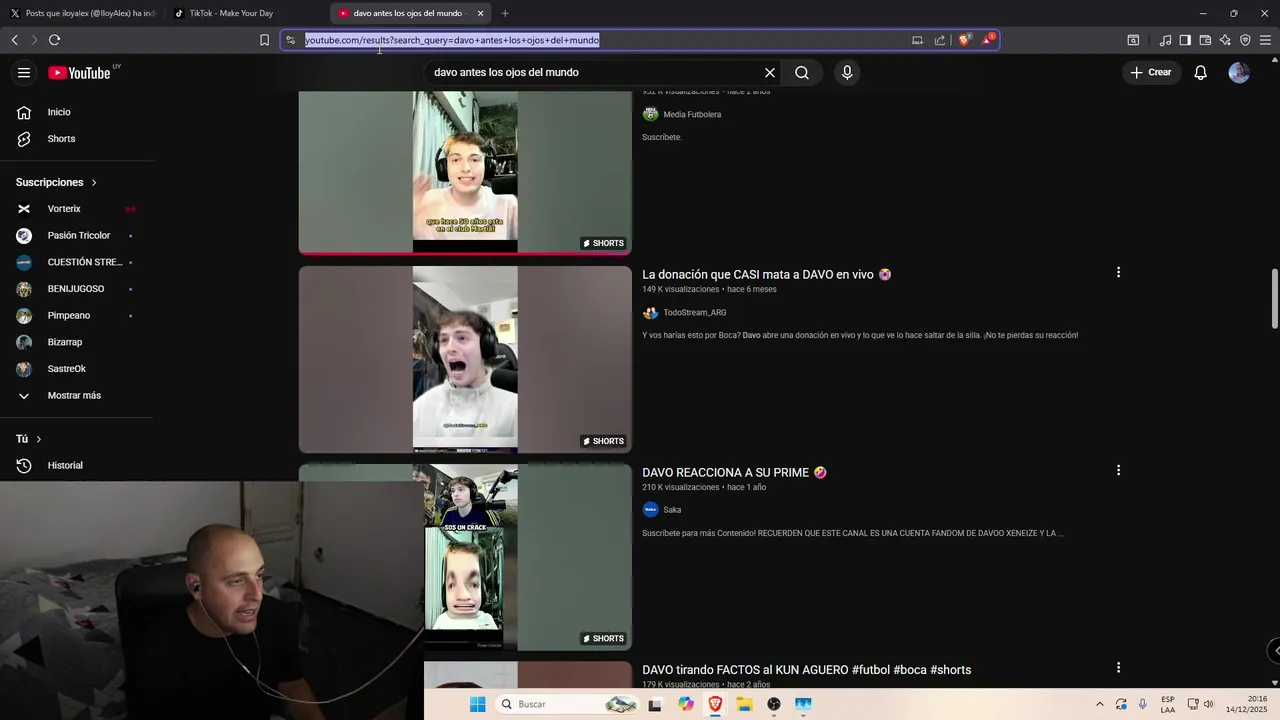Visit the Media Futbolera channel
Image resolution: width=1280 pixels, height=720 pixels.
(692, 114)
